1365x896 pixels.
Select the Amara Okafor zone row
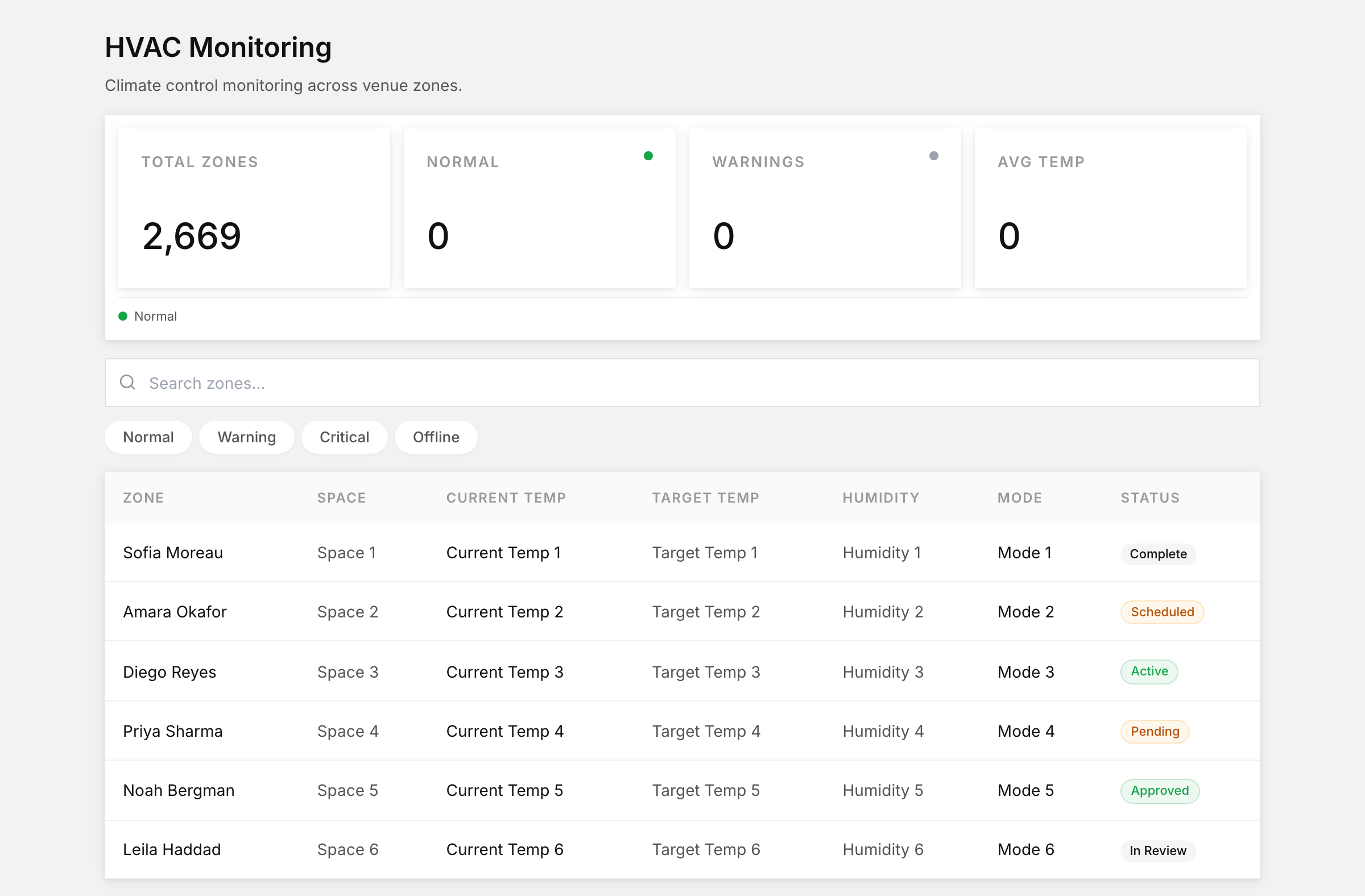[682, 612]
